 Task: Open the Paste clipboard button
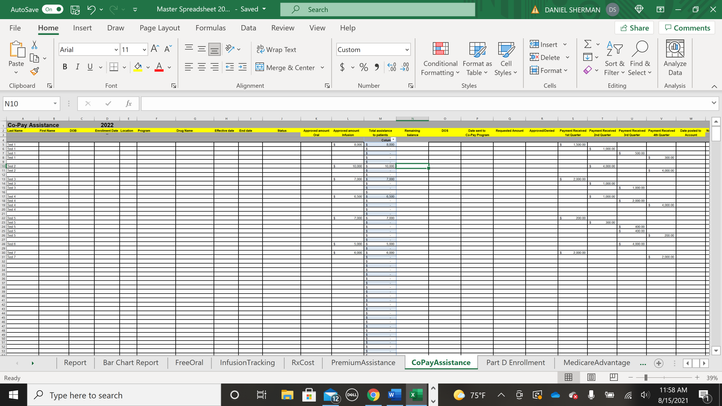[16, 59]
